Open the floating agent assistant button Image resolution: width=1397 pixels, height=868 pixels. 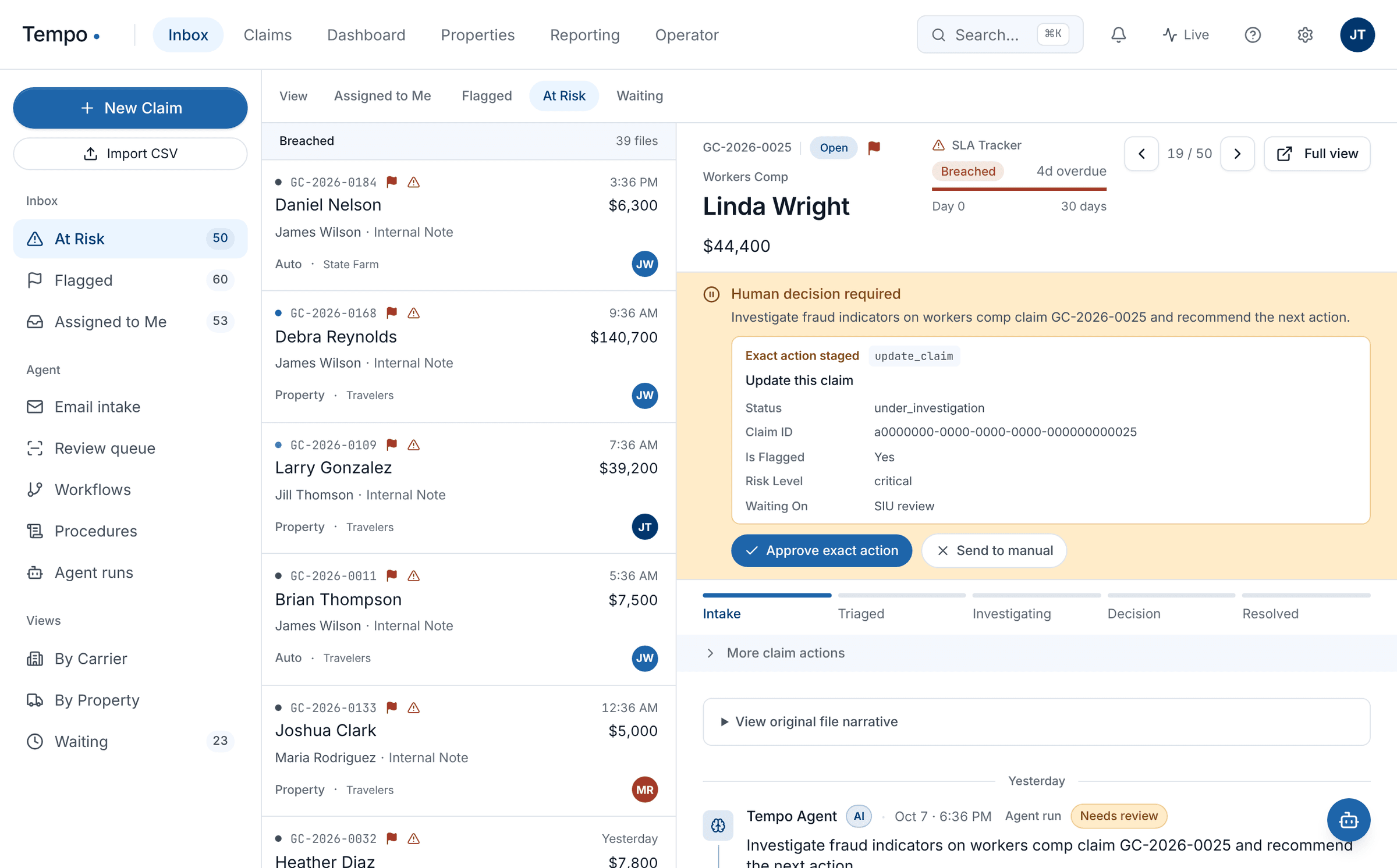(x=1349, y=820)
